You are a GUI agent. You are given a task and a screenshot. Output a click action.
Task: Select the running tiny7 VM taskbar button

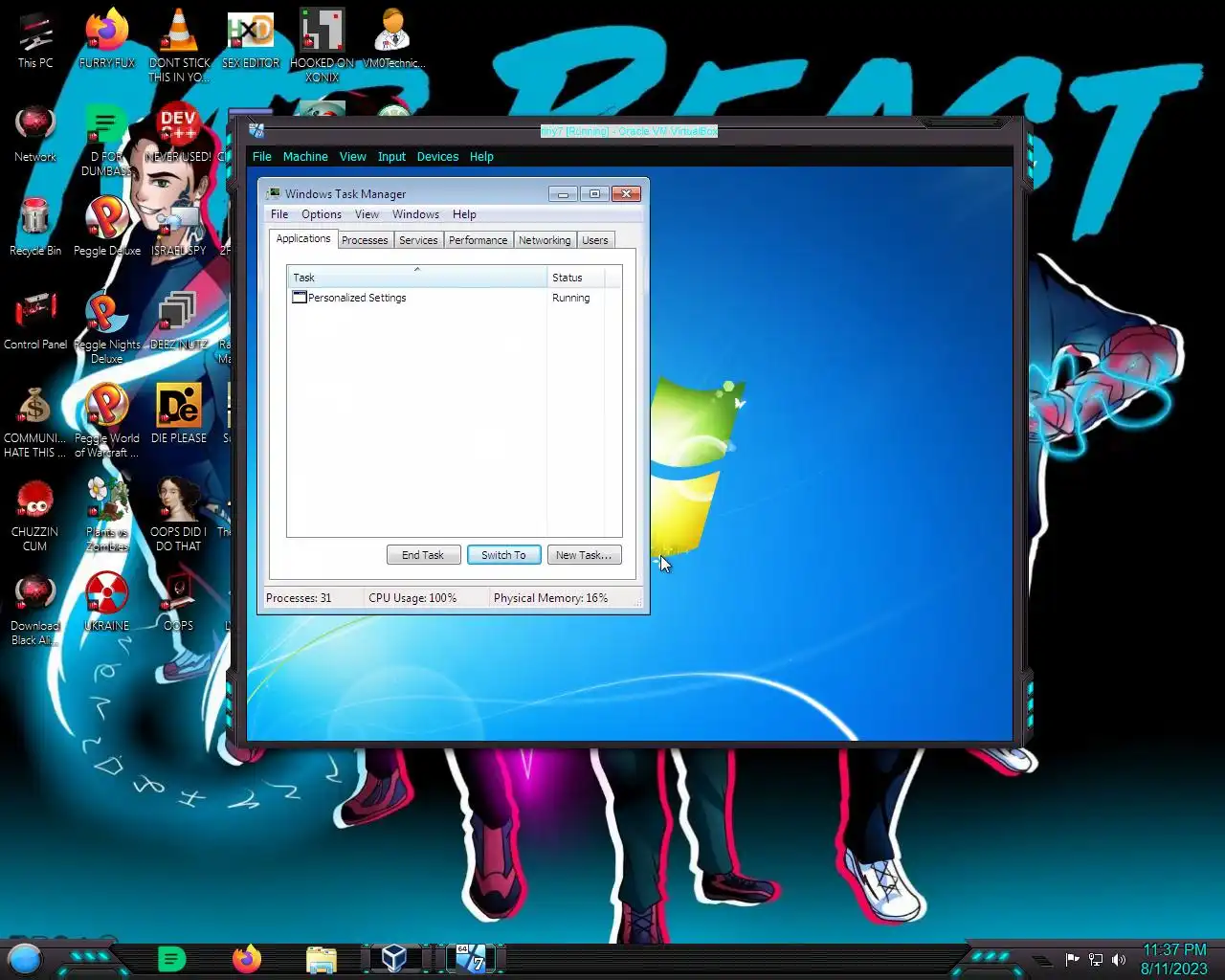point(470,958)
